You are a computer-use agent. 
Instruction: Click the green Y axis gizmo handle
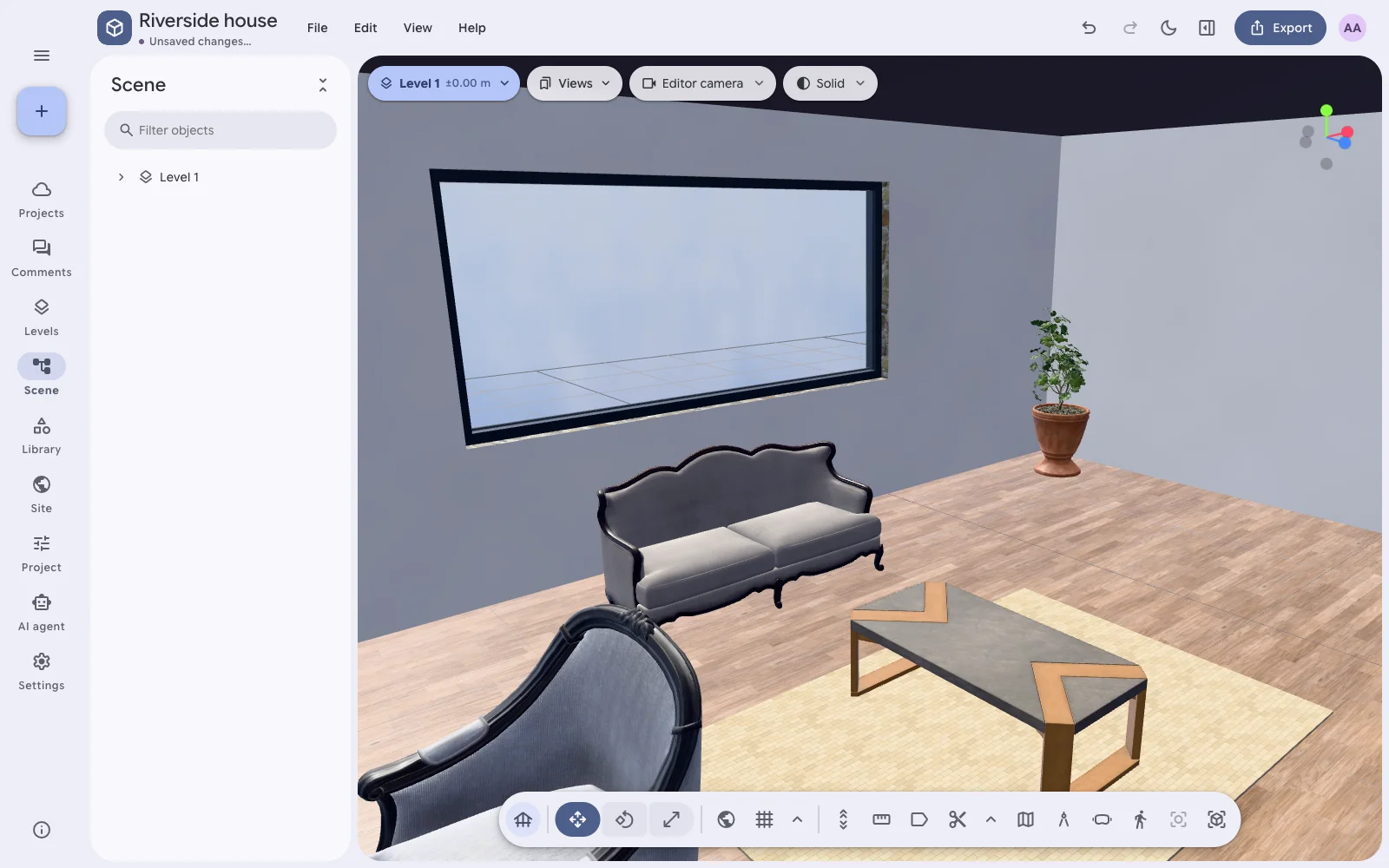point(1326,110)
